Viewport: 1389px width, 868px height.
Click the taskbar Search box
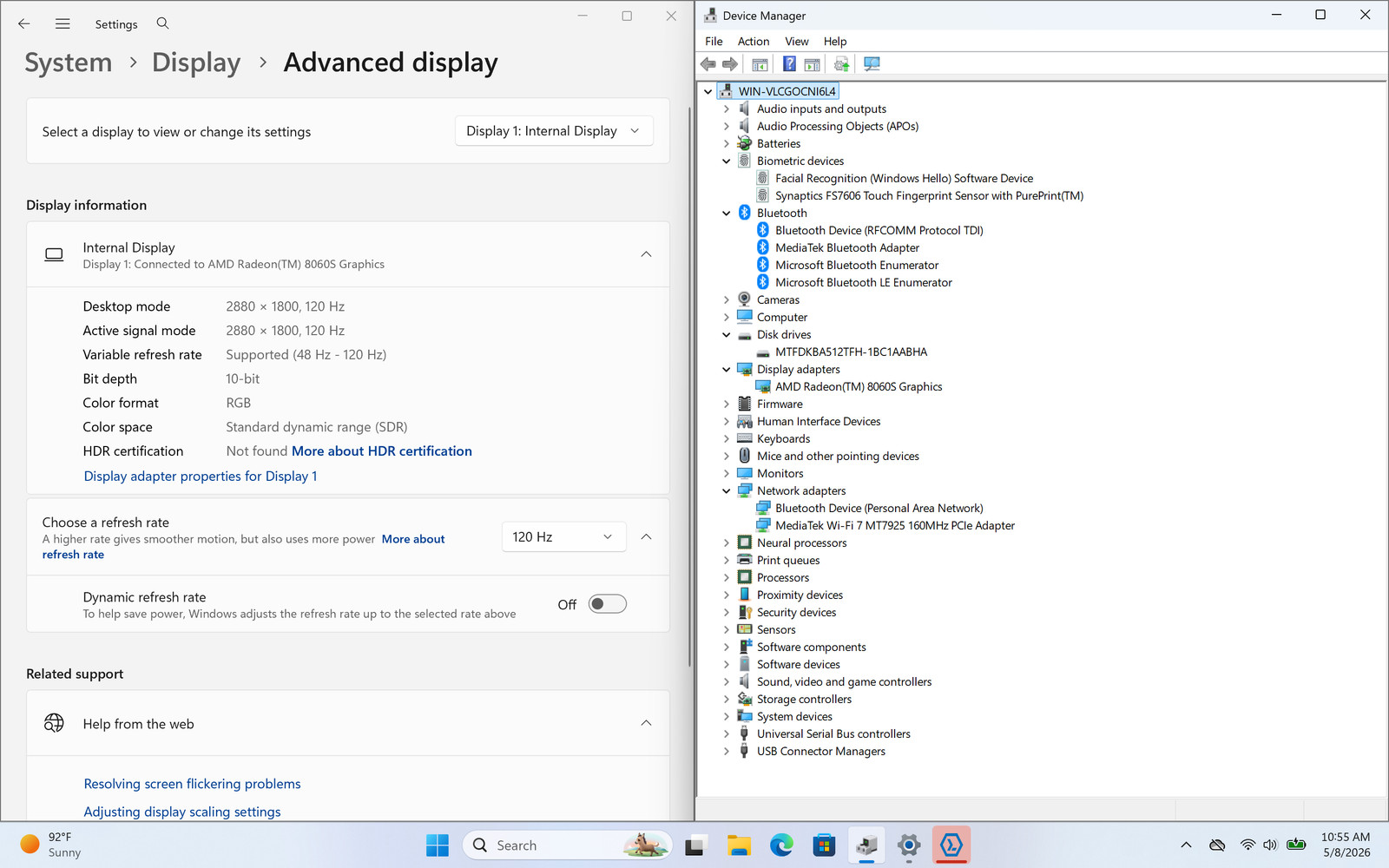click(568, 845)
